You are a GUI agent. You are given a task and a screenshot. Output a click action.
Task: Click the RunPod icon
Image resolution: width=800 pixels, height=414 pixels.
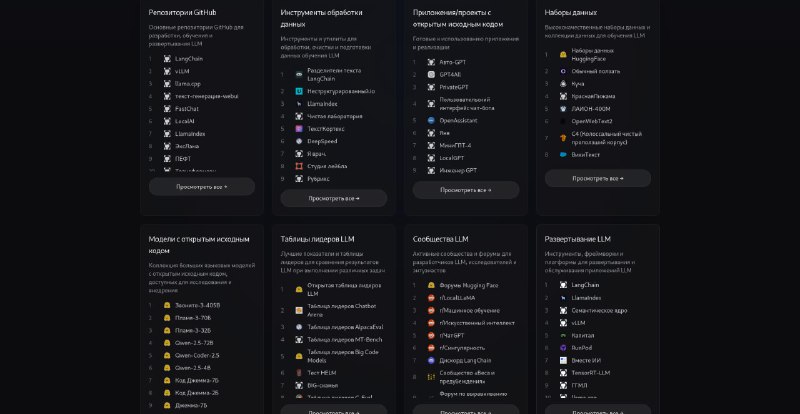(x=563, y=348)
